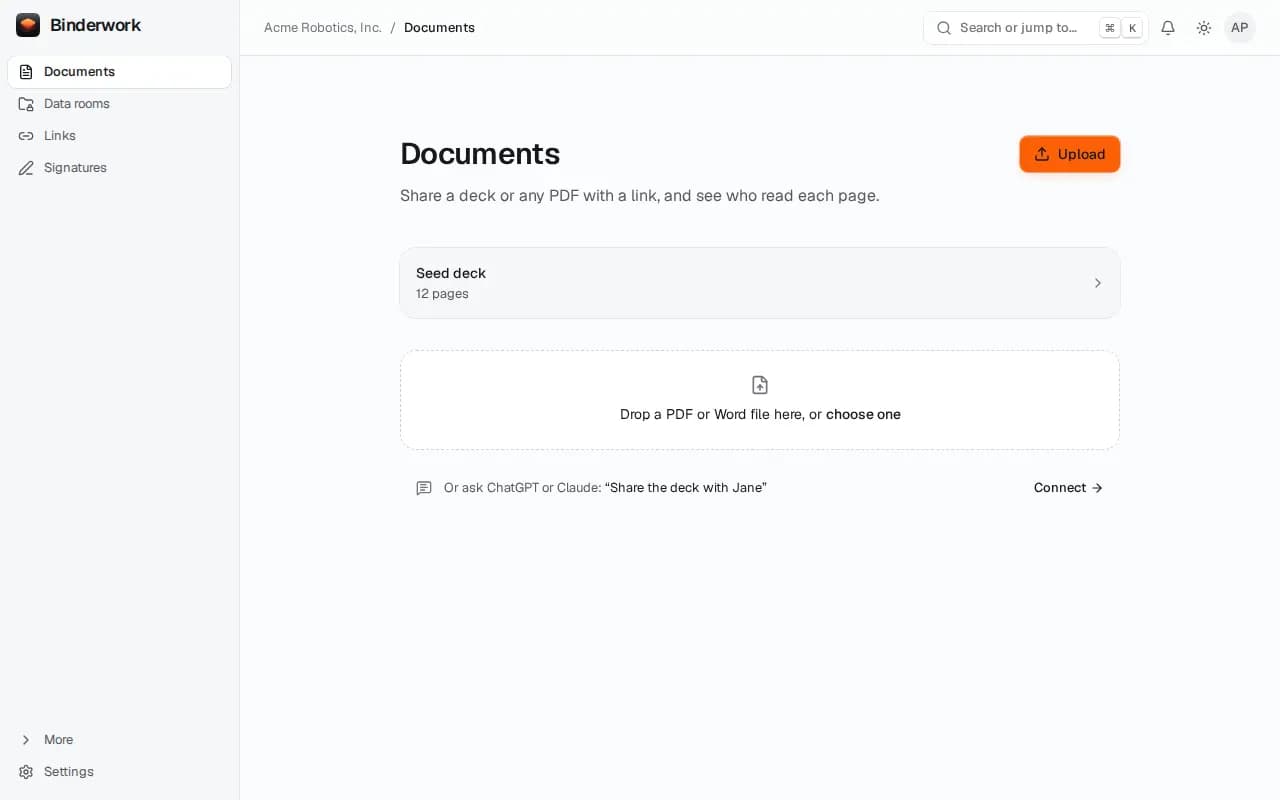
Task: Click the choose one link
Action: 863,414
